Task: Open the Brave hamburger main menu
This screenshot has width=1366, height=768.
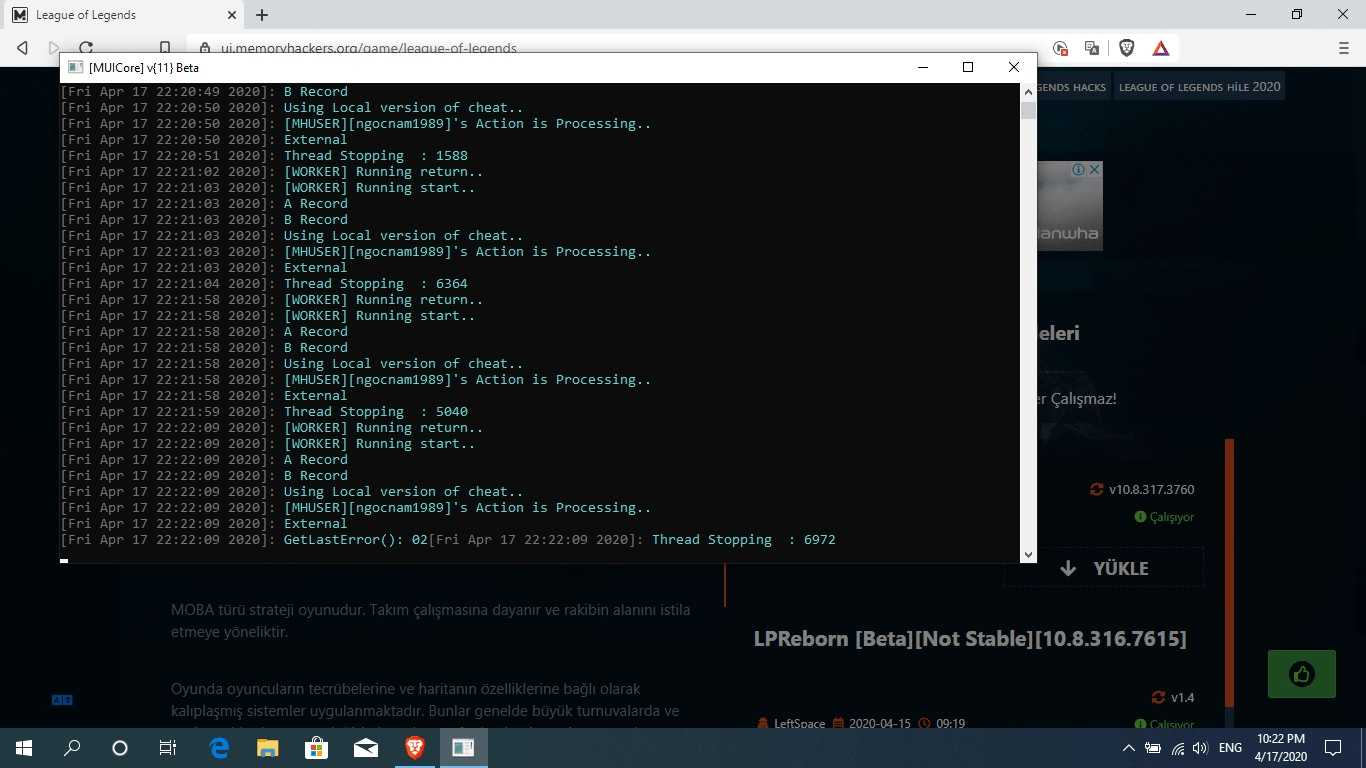Action: 1344,48
